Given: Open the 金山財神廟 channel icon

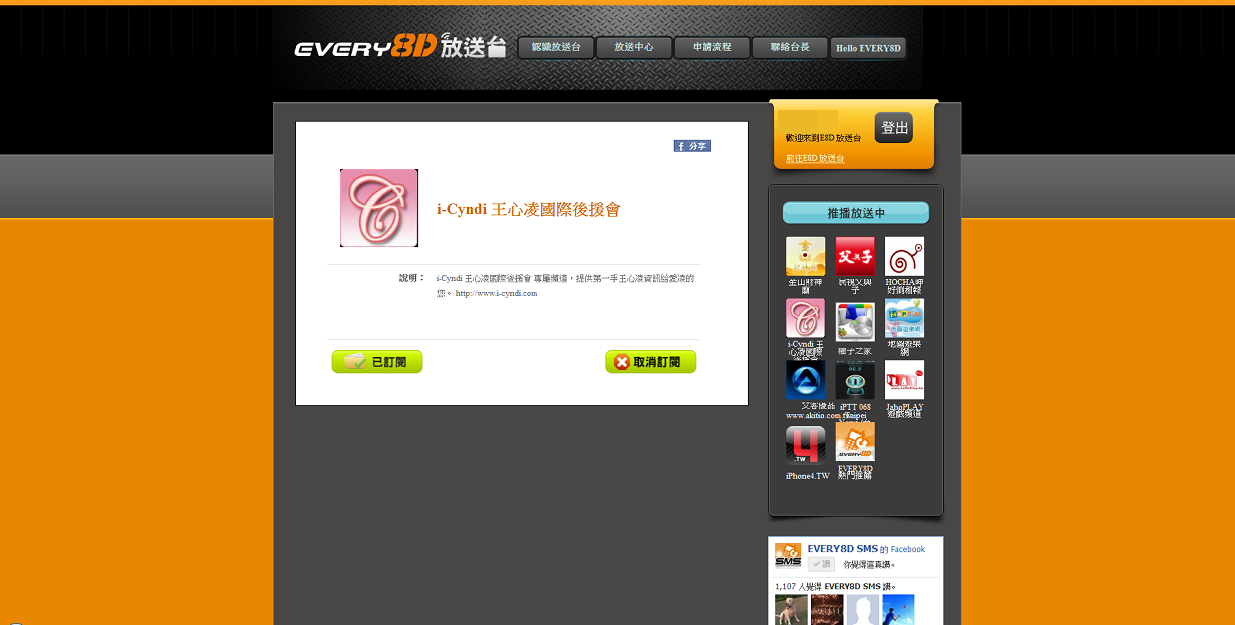Looking at the screenshot, I should (x=805, y=257).
